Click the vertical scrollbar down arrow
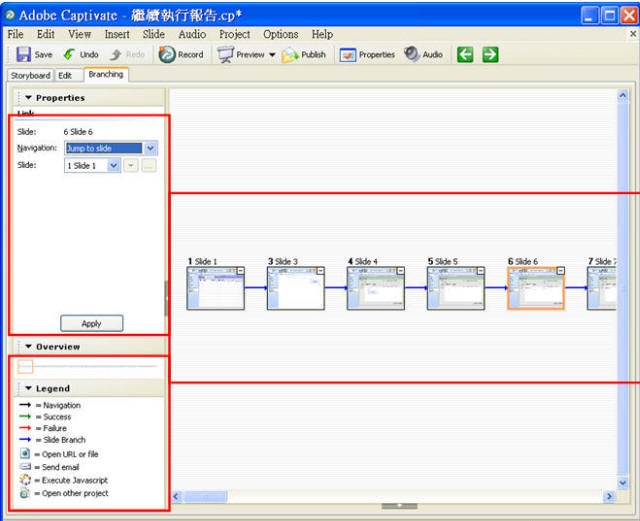This screenshot has height=521, width=640. point(623,483)
